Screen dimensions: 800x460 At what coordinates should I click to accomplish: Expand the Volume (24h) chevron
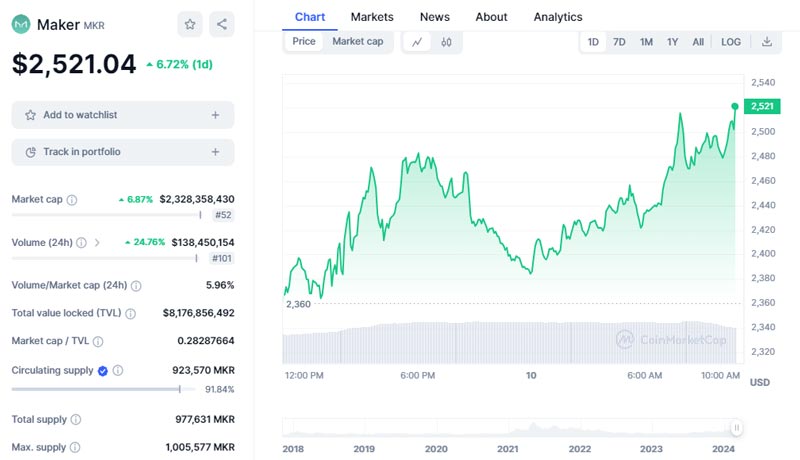pyautogui.click(x=97, y=243)
